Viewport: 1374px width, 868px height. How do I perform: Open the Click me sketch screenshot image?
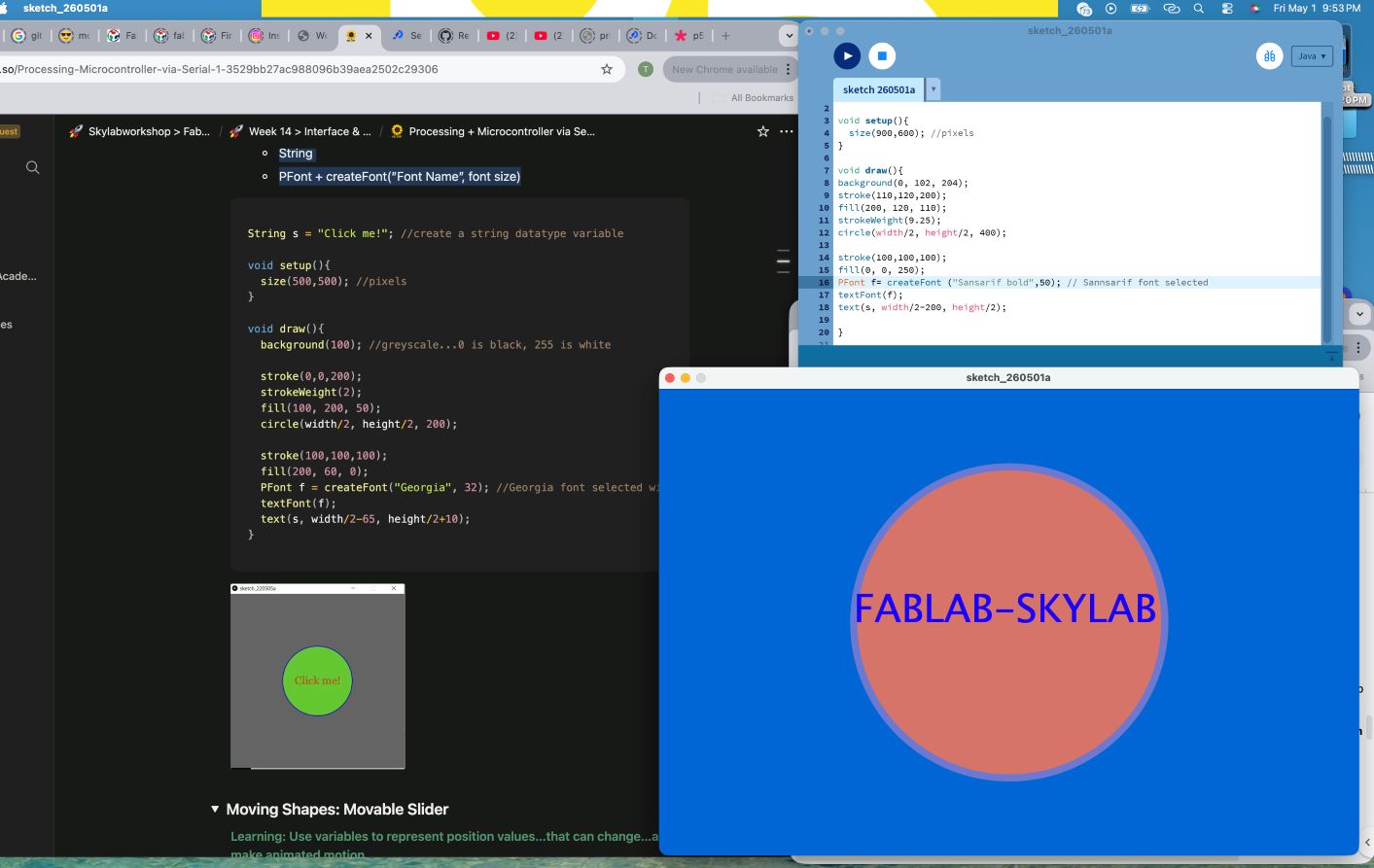coord(318,677)
